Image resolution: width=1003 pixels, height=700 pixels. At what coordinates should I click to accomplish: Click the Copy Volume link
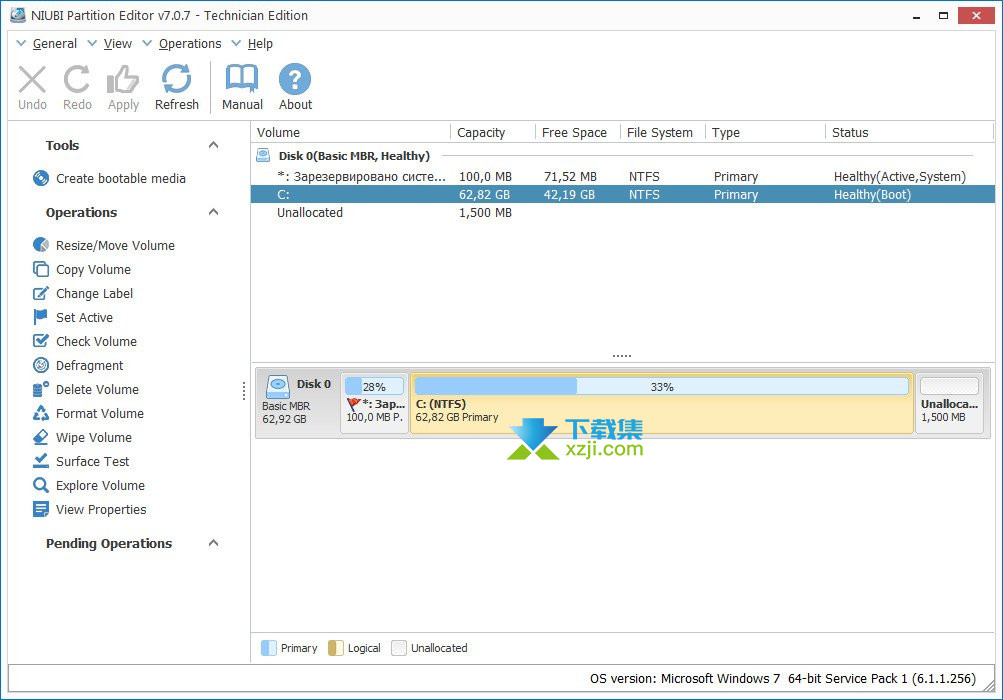tap(93, 269)
